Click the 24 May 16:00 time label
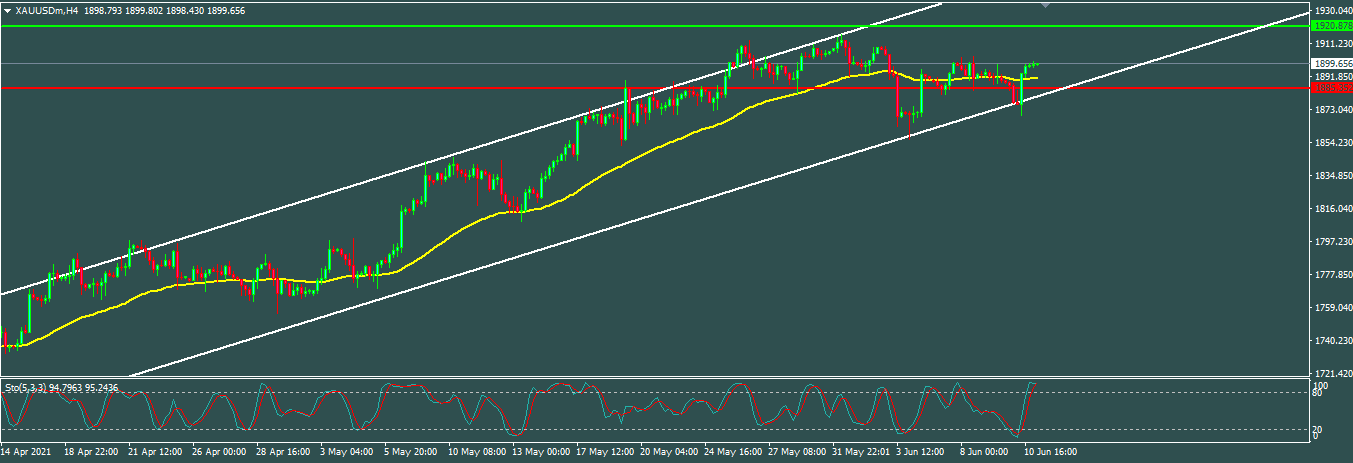 pos(732,452)
